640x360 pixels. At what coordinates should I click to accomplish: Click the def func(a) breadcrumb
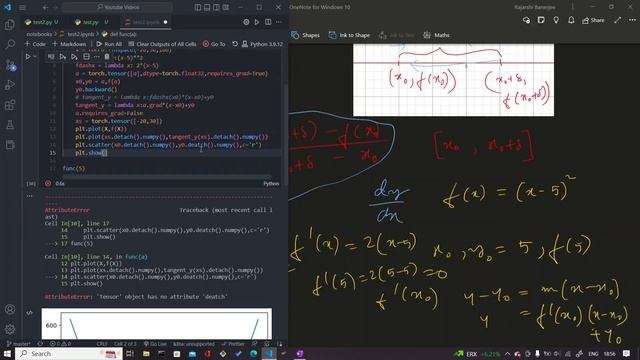tap(122, 34)
